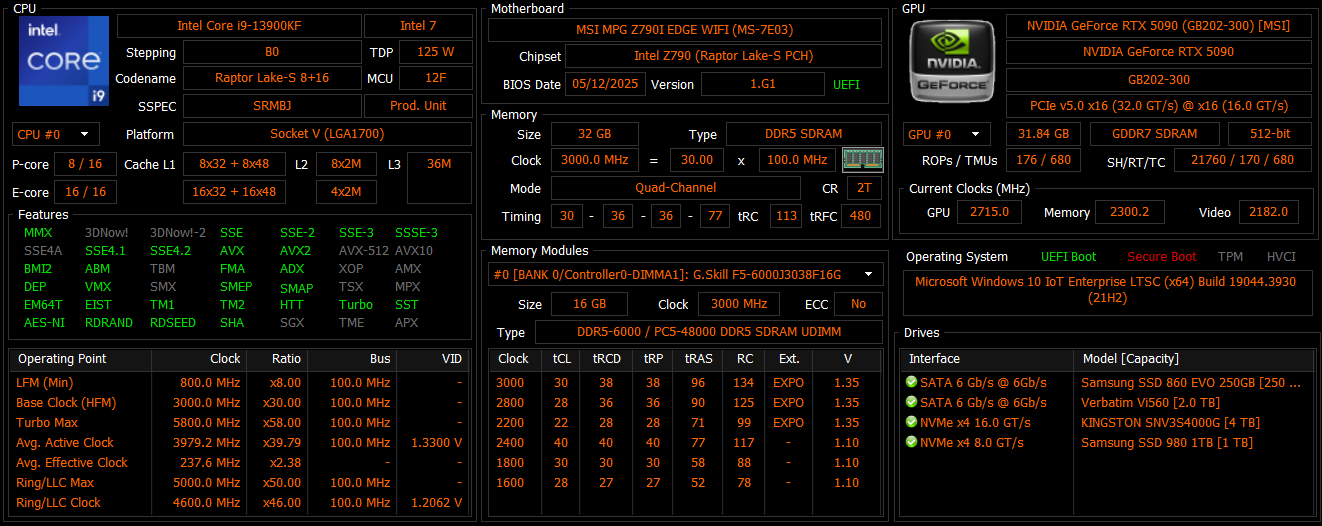Click the Secure Boot indicator

(1162, 257)
